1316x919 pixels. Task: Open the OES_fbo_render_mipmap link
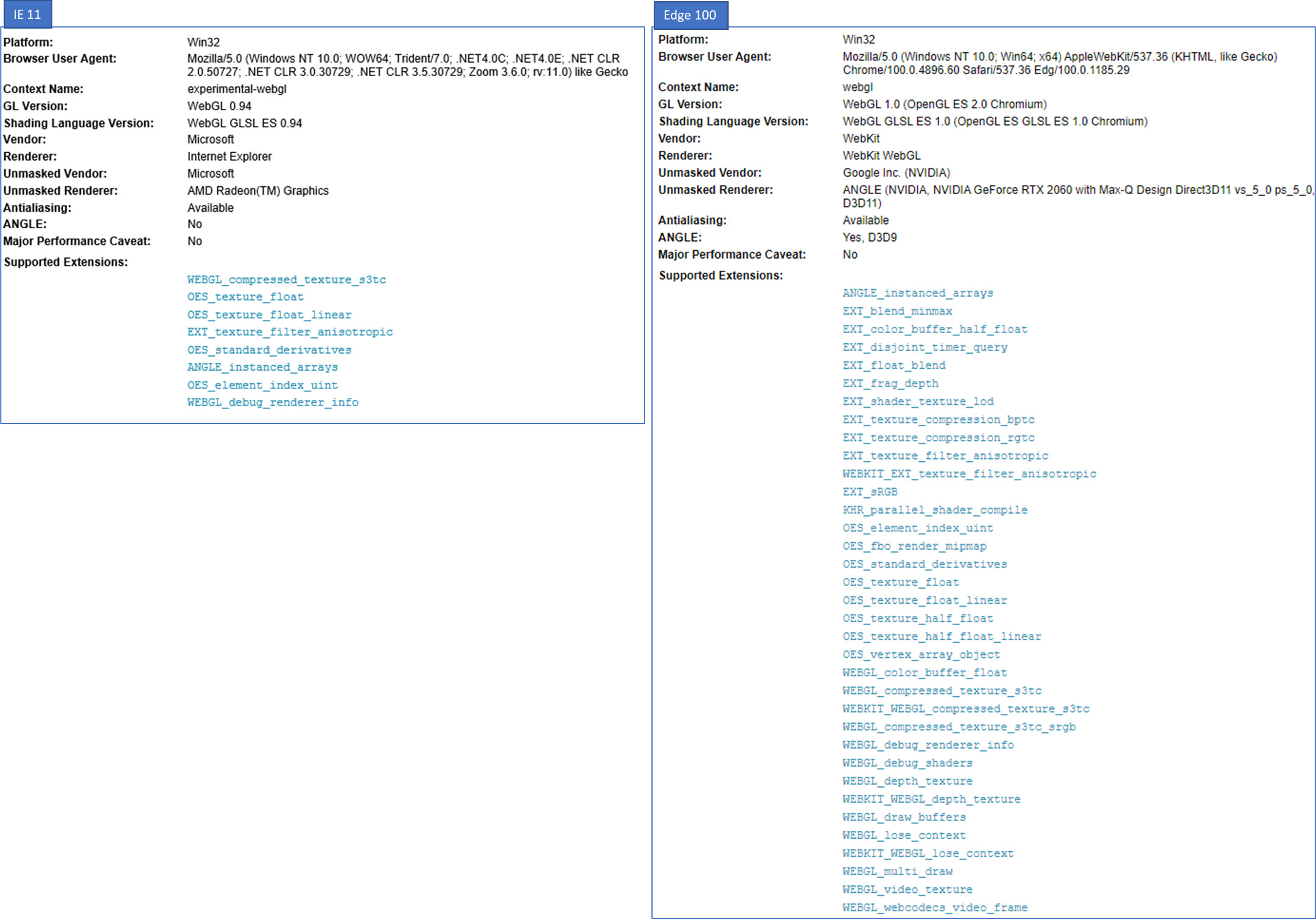pyautogui.click(x=914, y=546)
